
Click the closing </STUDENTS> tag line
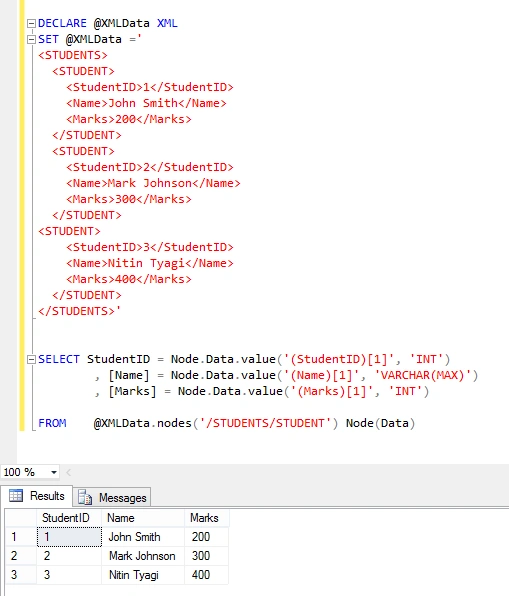pos(79,311)
